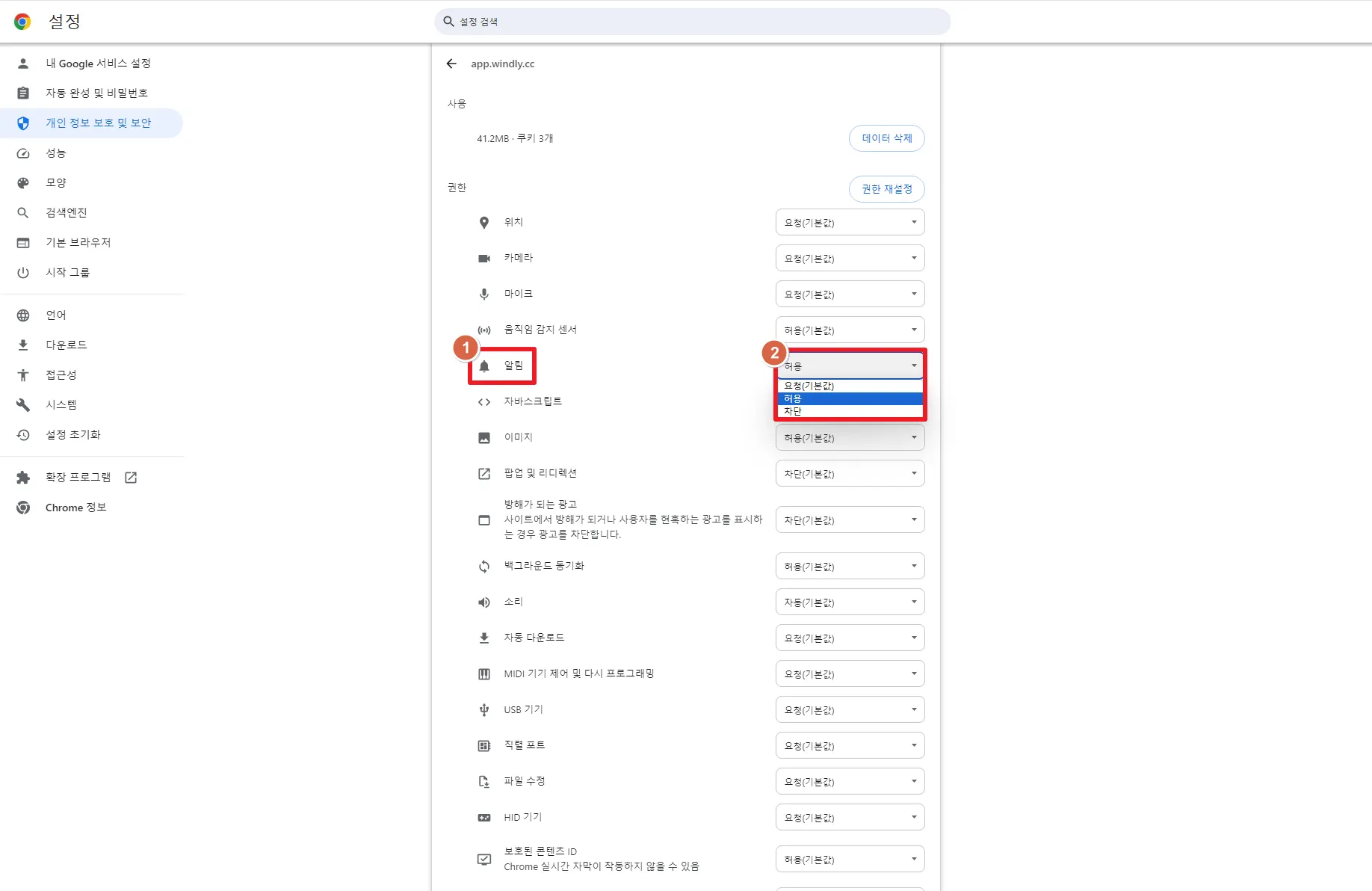This screenshot has height=891, width=1372.
Task: Click the browser window icon for 기본 브라우저
Action: point(23,243)
